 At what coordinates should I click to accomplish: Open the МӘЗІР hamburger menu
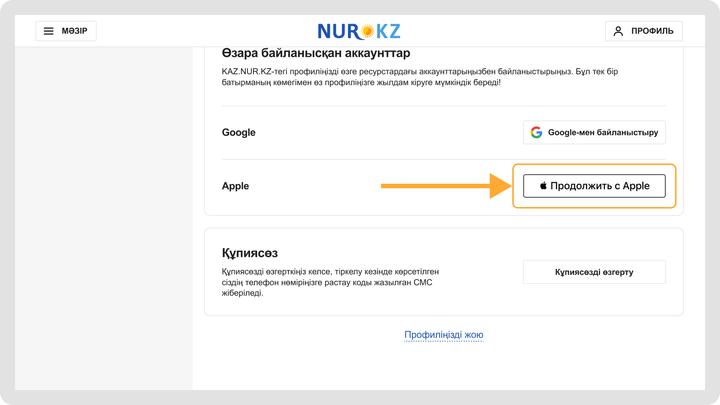coord(66,31)
